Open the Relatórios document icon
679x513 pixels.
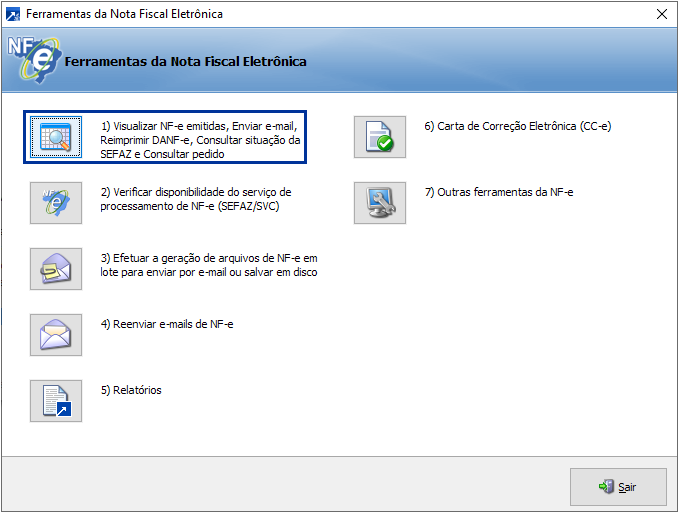(56, 401)
